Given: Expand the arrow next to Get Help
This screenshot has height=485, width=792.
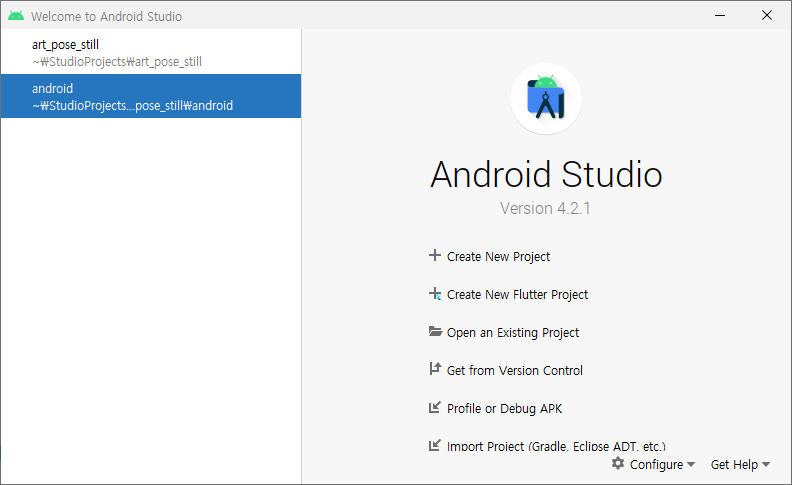Looking at the screenshot, I should [766, 464].
